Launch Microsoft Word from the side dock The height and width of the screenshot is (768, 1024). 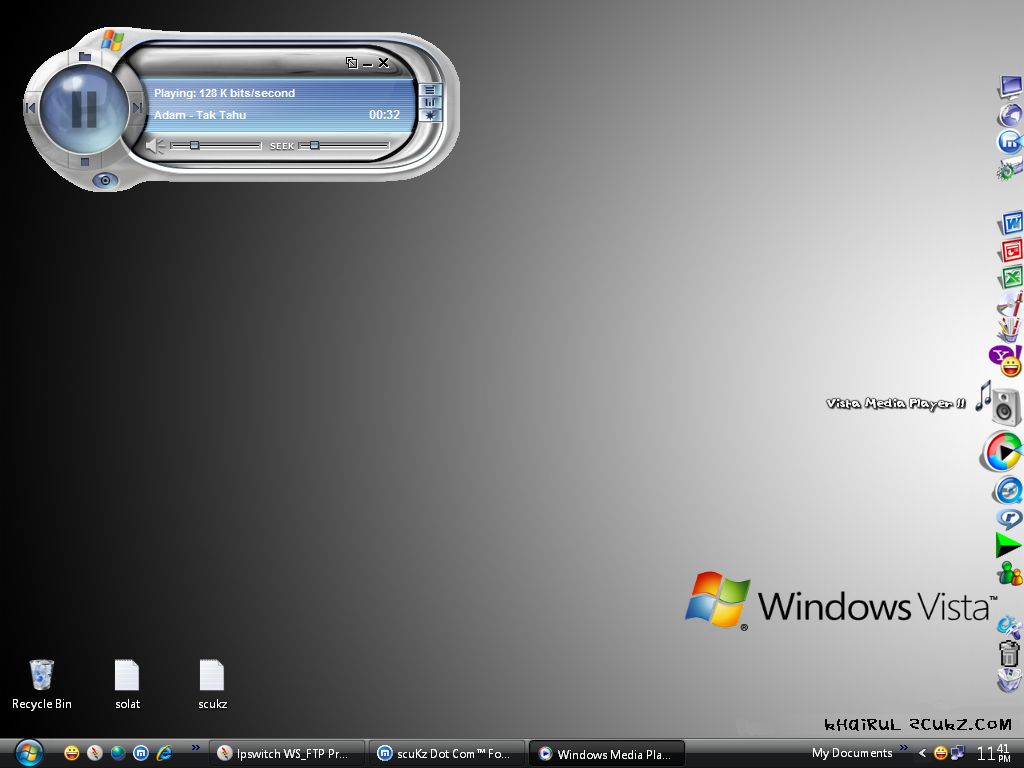[x=1011, y=223]
